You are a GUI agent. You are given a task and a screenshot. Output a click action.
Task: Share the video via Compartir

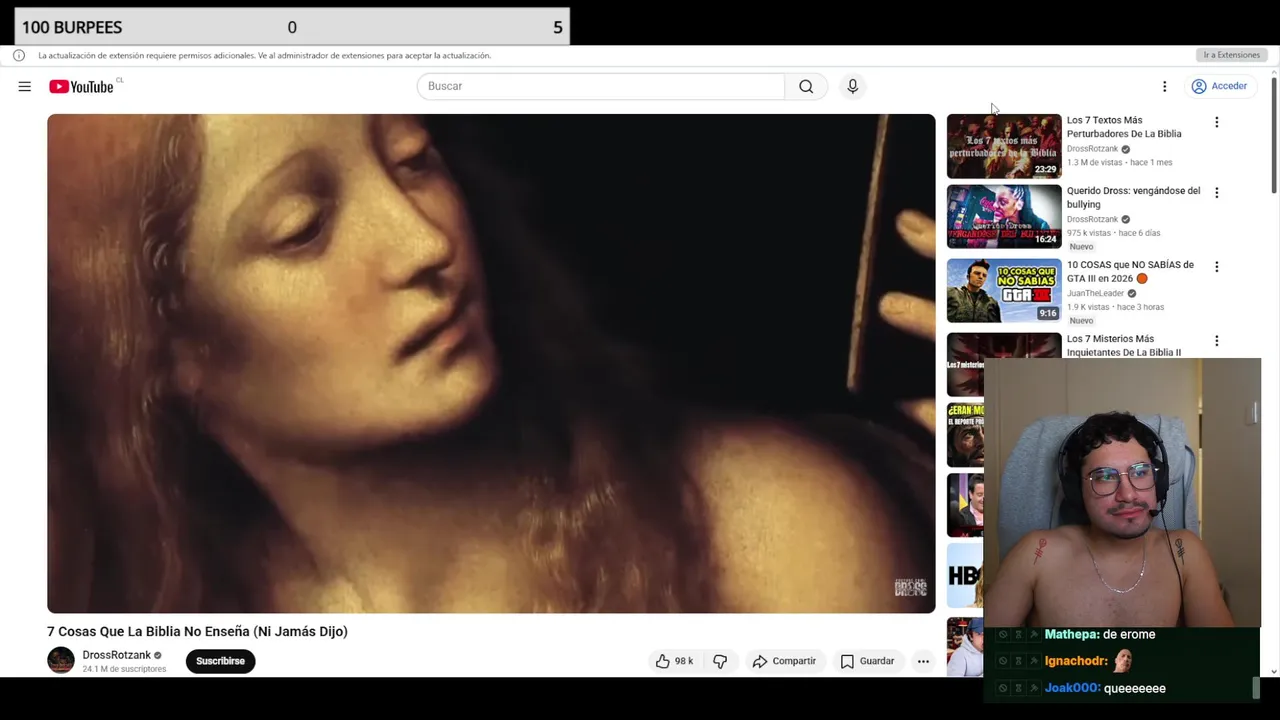tap(784, 661)
